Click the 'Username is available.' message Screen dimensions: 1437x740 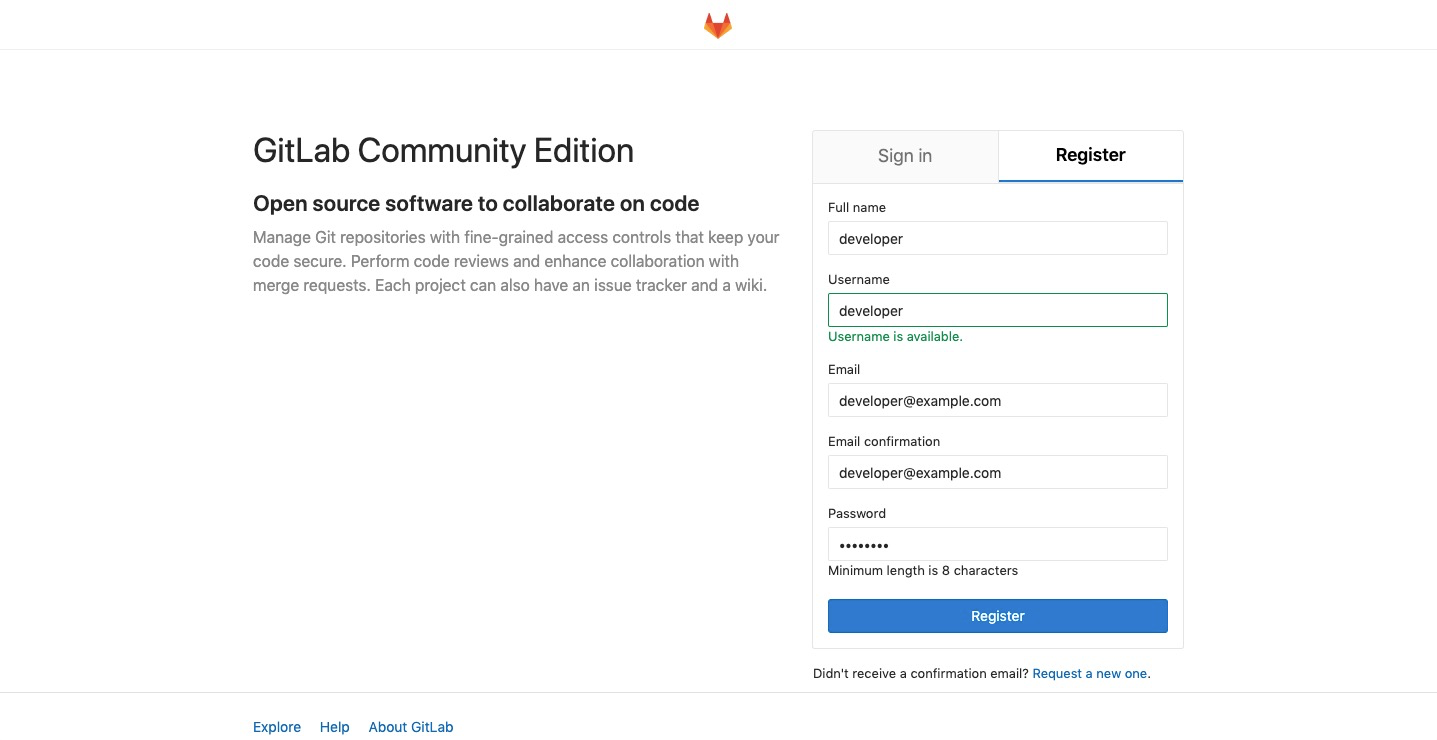tap(895, 337)
